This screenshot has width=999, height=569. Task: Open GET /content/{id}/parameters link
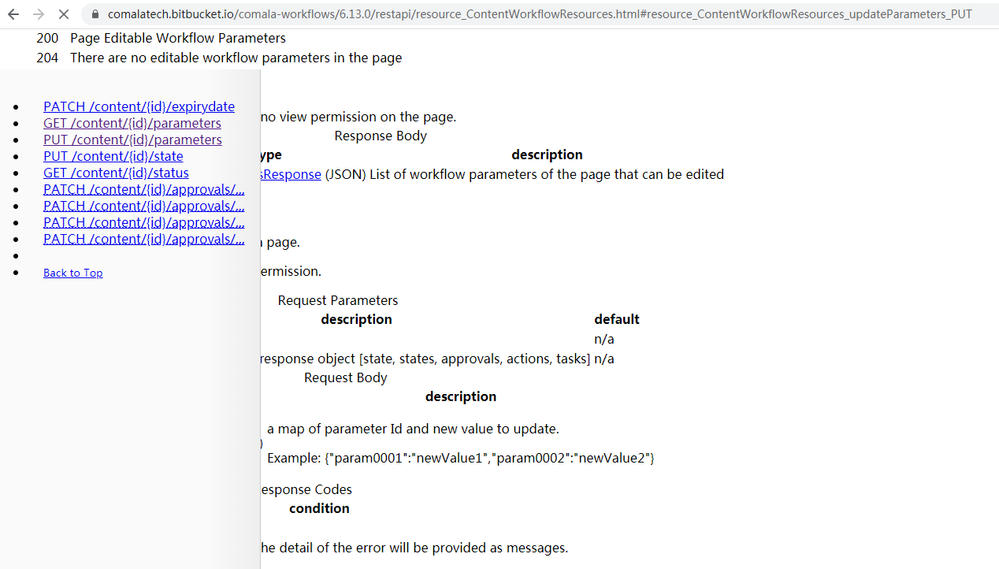pos(132,123)
